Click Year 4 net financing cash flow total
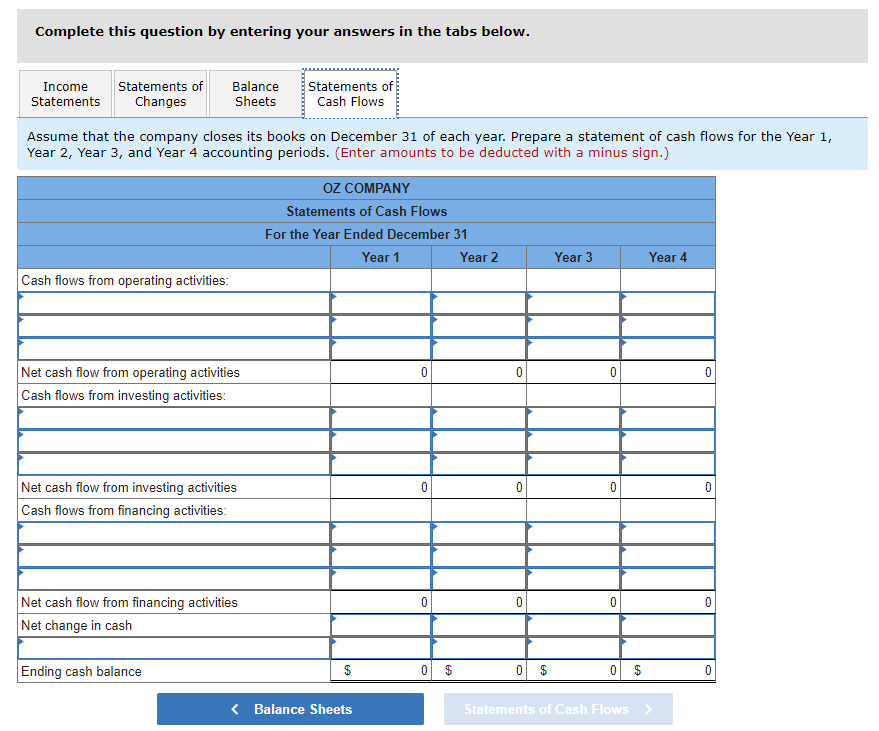The image size is (879, 731). (668, 602)
